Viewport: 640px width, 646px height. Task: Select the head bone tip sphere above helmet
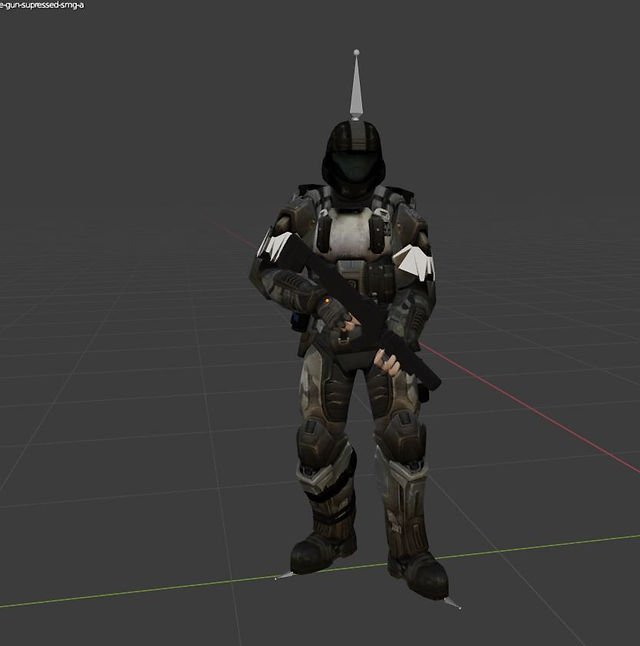(356, 52)
